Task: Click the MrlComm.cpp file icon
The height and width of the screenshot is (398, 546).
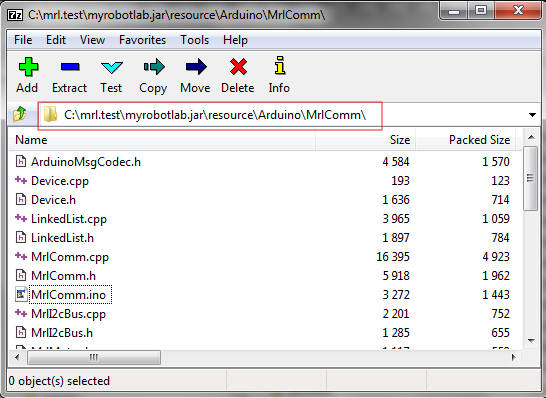Action: 21,256
